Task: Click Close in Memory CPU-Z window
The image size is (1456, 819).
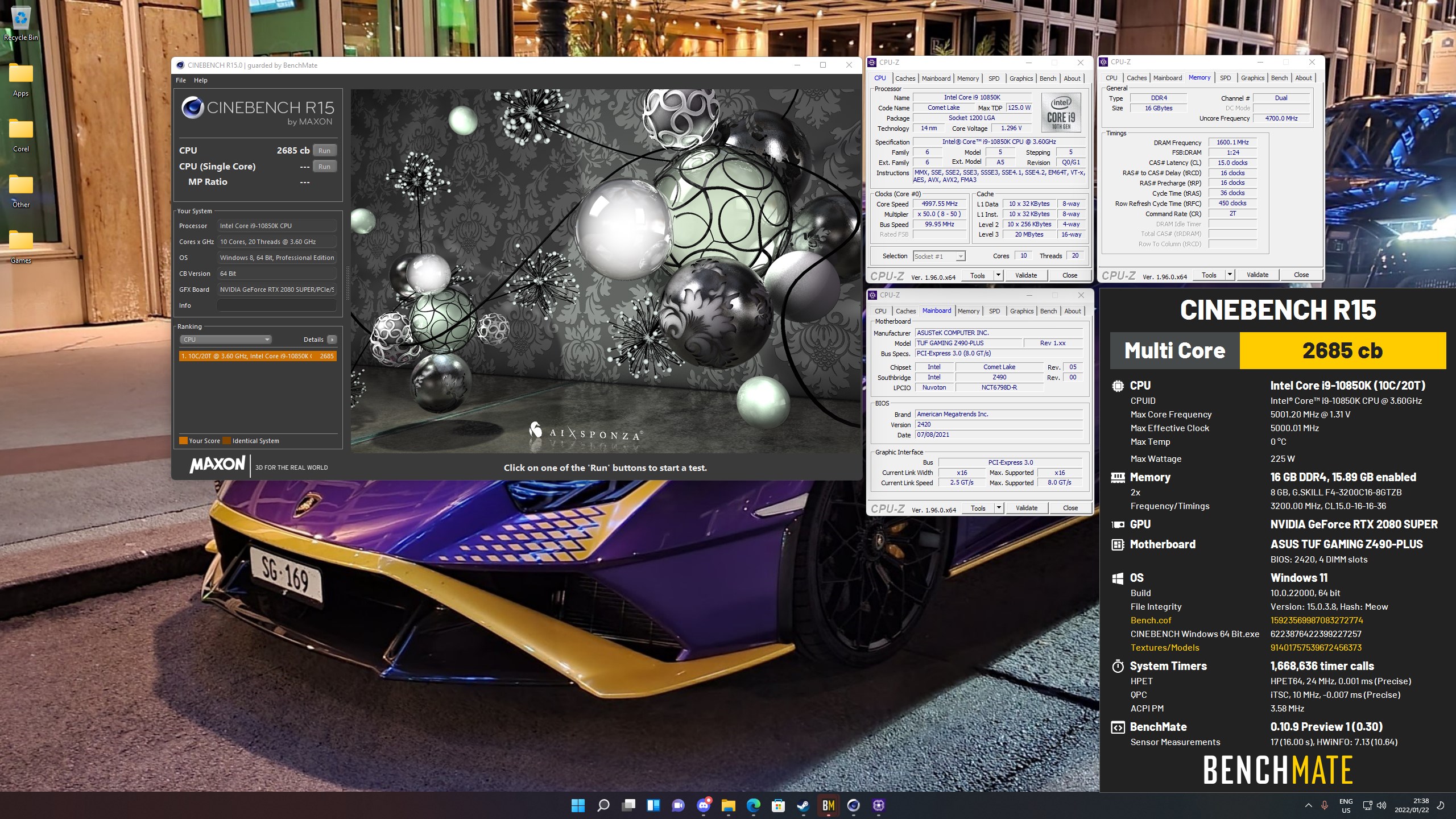Action: click(x=1301, y=275)
